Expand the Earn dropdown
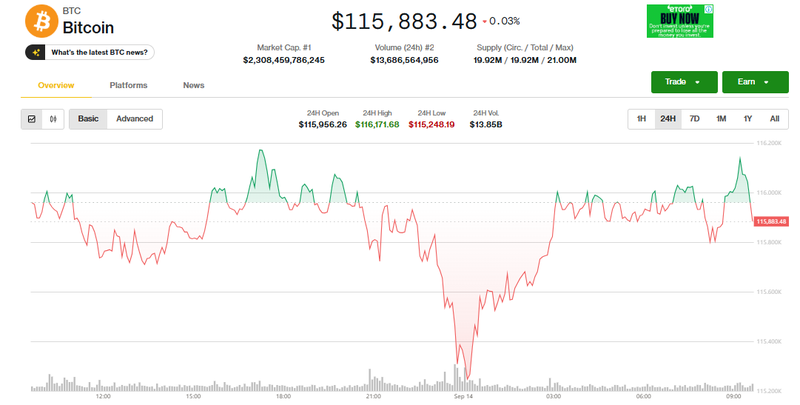800x405 pixels. pos(754,82)
